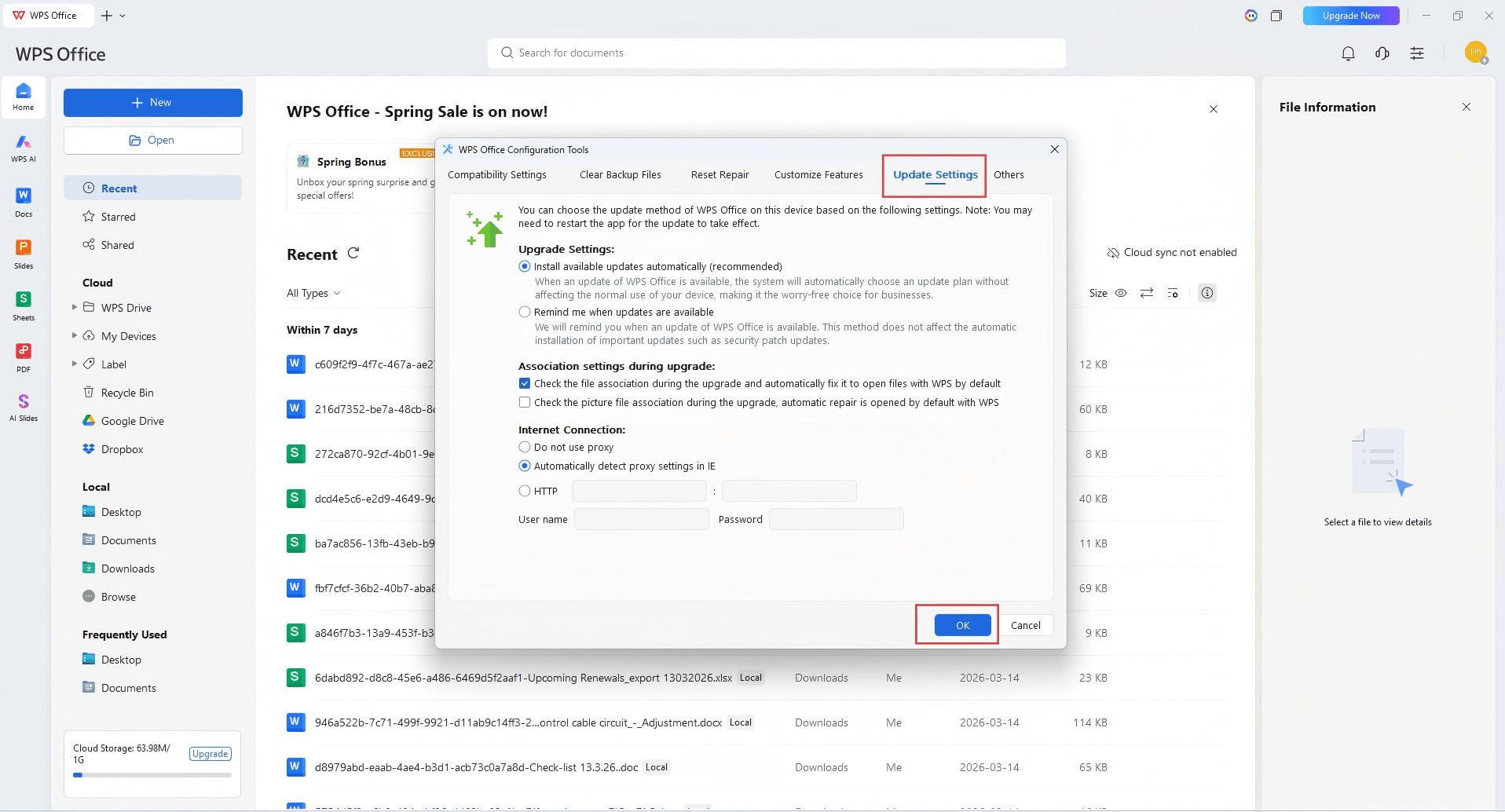This screenshot has height=812, width=1505.
Task: Upgrade cloud storage plan
Action: [x=211, y=754]
